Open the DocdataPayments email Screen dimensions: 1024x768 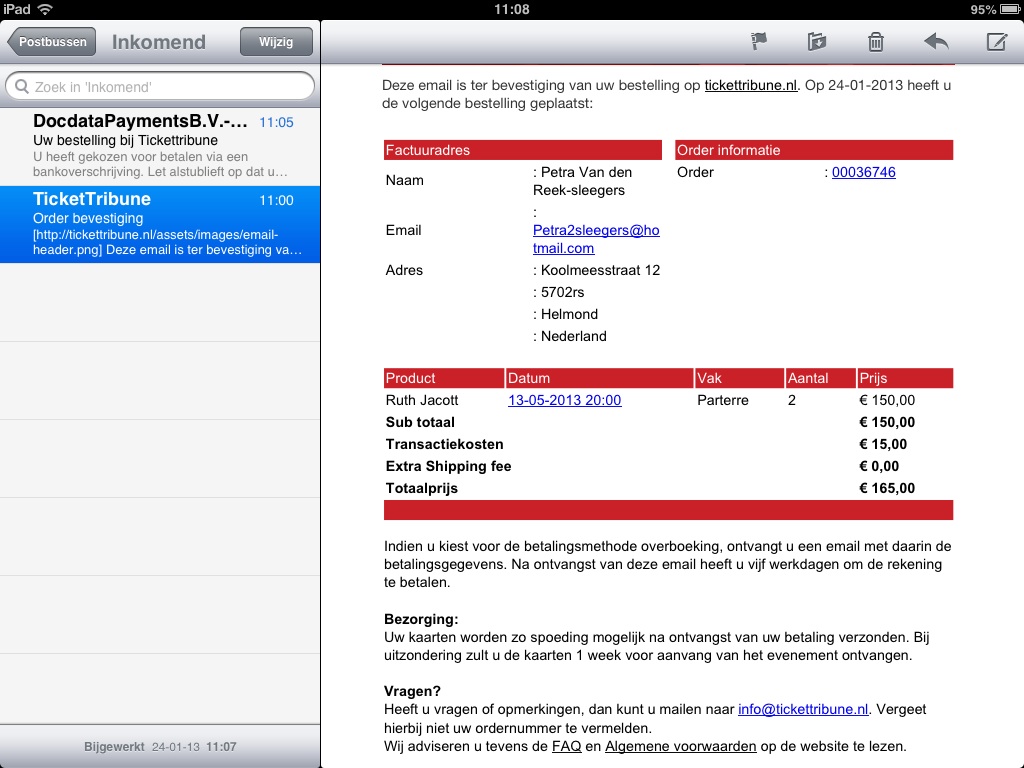point(160,147)
